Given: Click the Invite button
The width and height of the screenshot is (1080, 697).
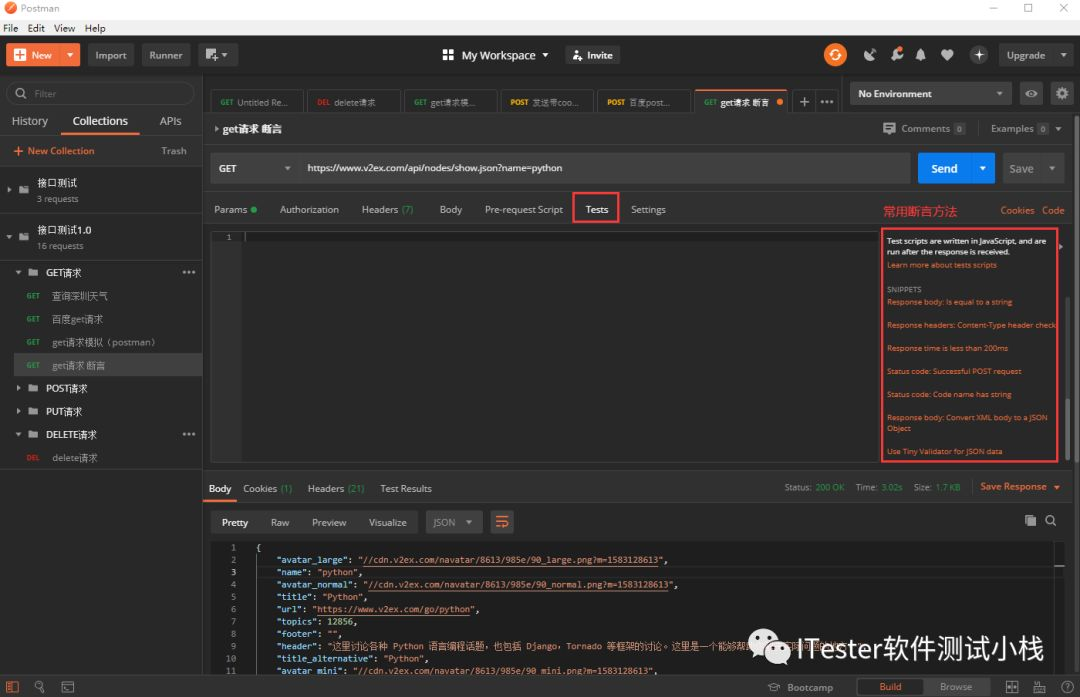Looking at the screenshot, I should pyautogui.click(x=592, y=55).
